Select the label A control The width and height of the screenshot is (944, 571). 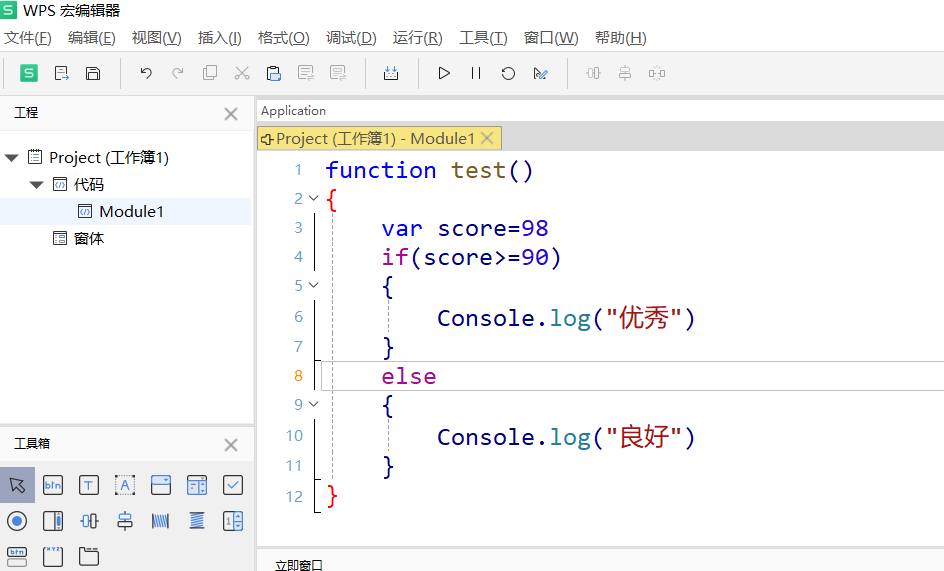(125, 485)
